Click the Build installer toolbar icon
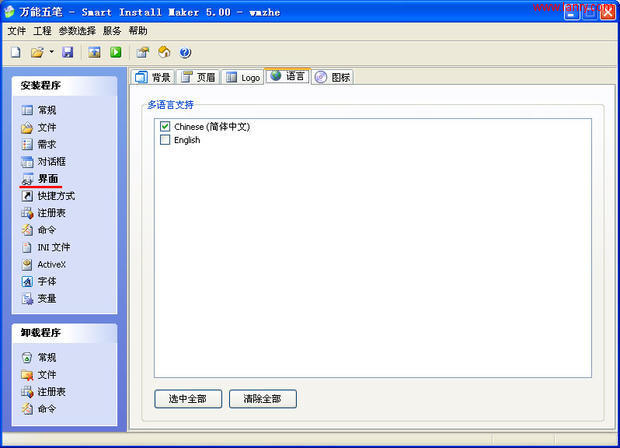The height and width of the screenshot is (448, 620). click(x=94, y=52)
